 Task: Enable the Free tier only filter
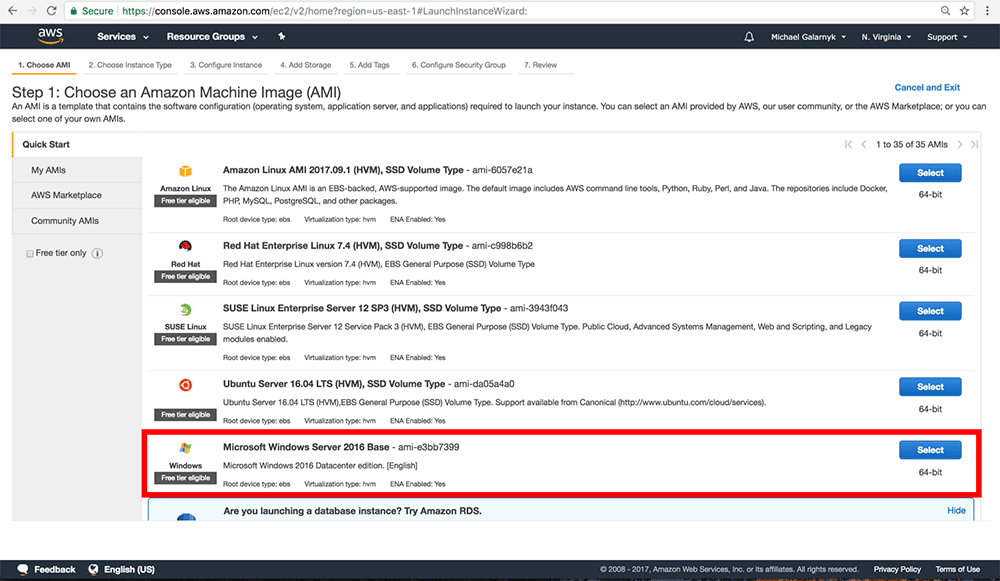[30, 253]
